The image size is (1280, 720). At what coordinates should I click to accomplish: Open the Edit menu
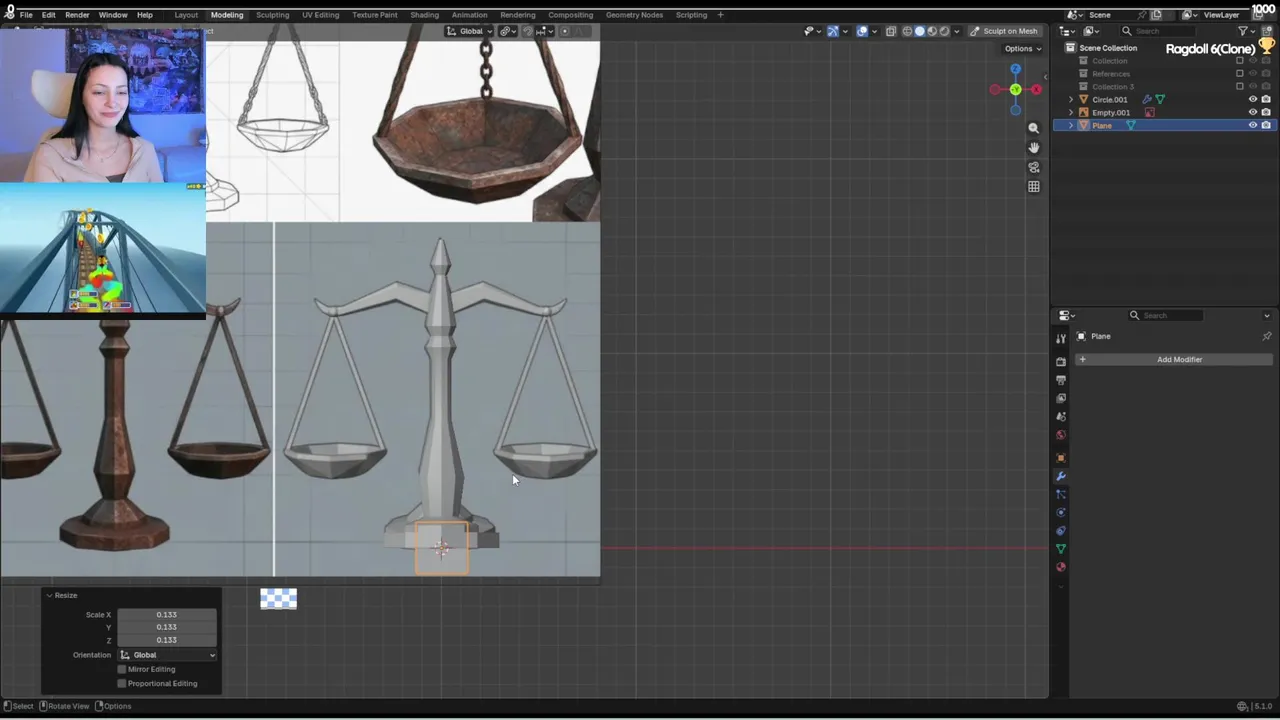[x=48, y=15]
